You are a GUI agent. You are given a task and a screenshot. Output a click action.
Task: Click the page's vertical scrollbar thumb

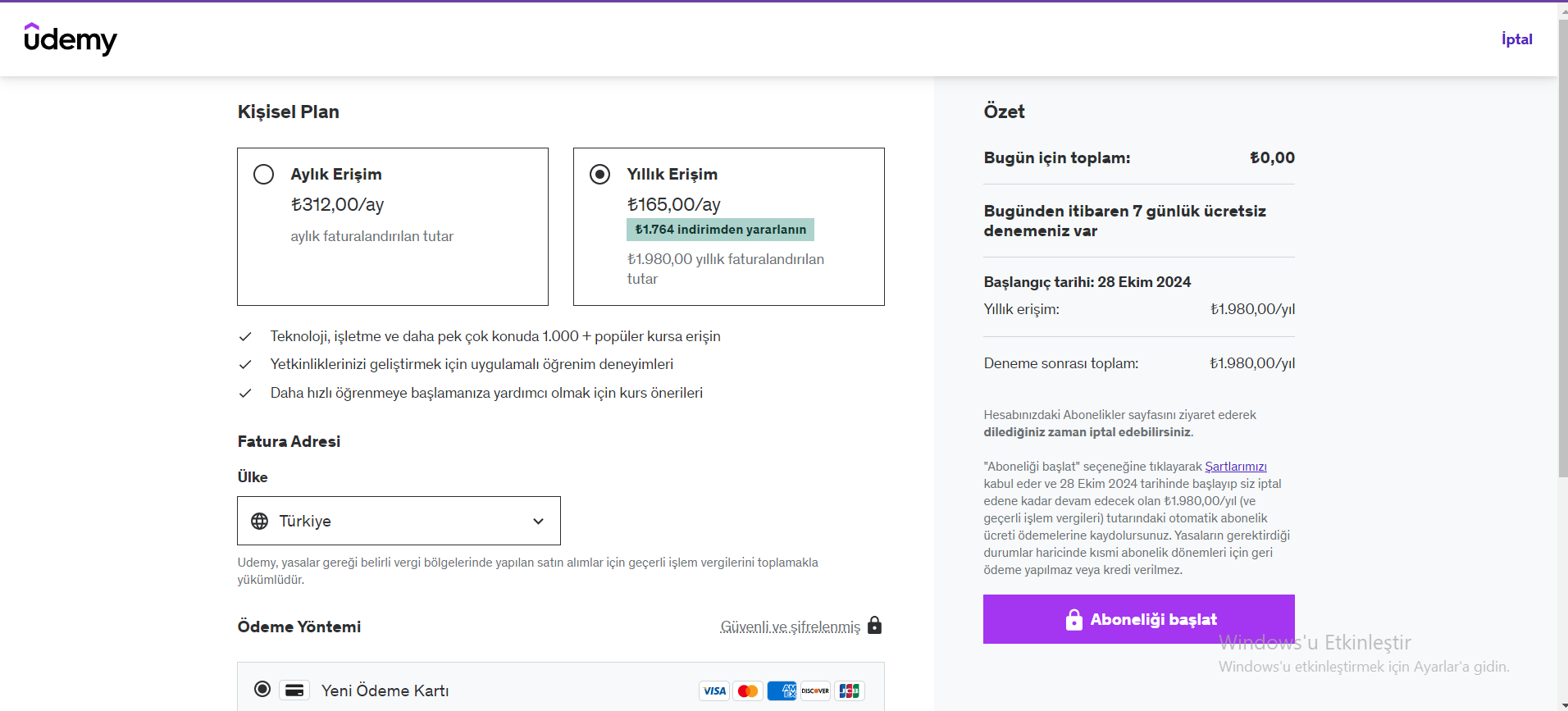click(x=1562, y=250)
